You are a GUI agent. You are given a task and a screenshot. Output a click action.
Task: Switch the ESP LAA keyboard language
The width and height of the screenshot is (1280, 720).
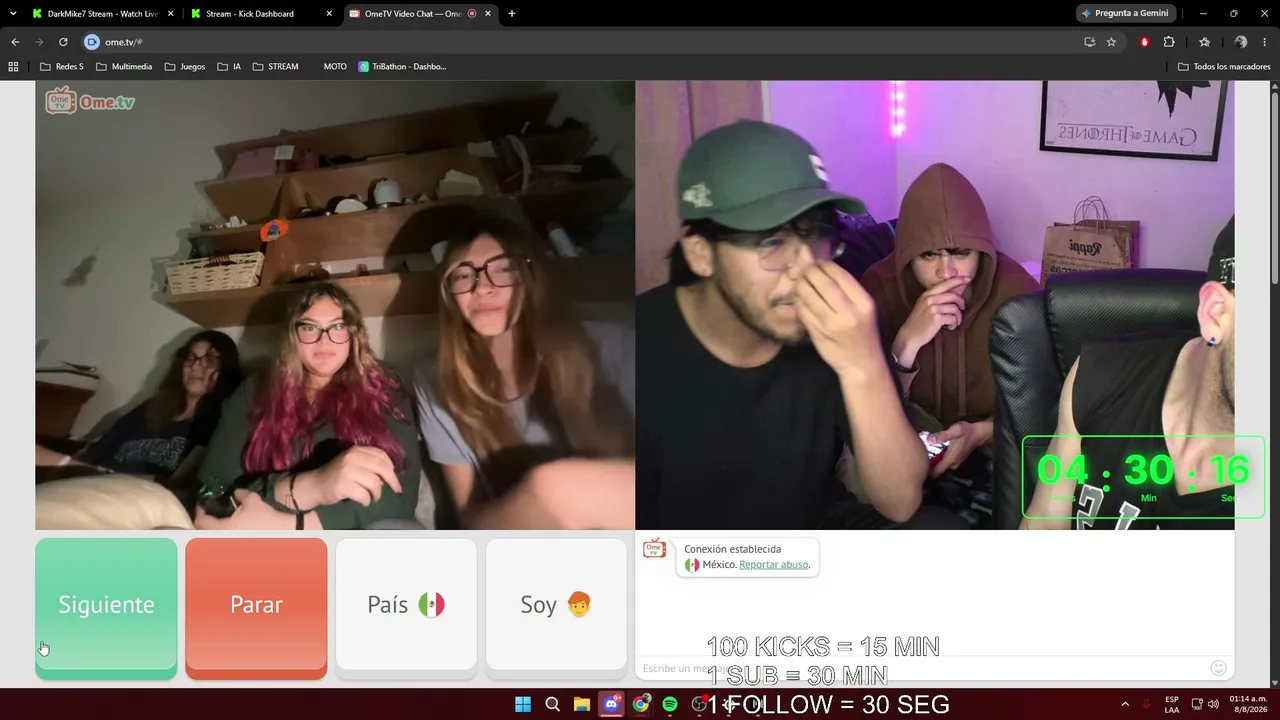1172,704
